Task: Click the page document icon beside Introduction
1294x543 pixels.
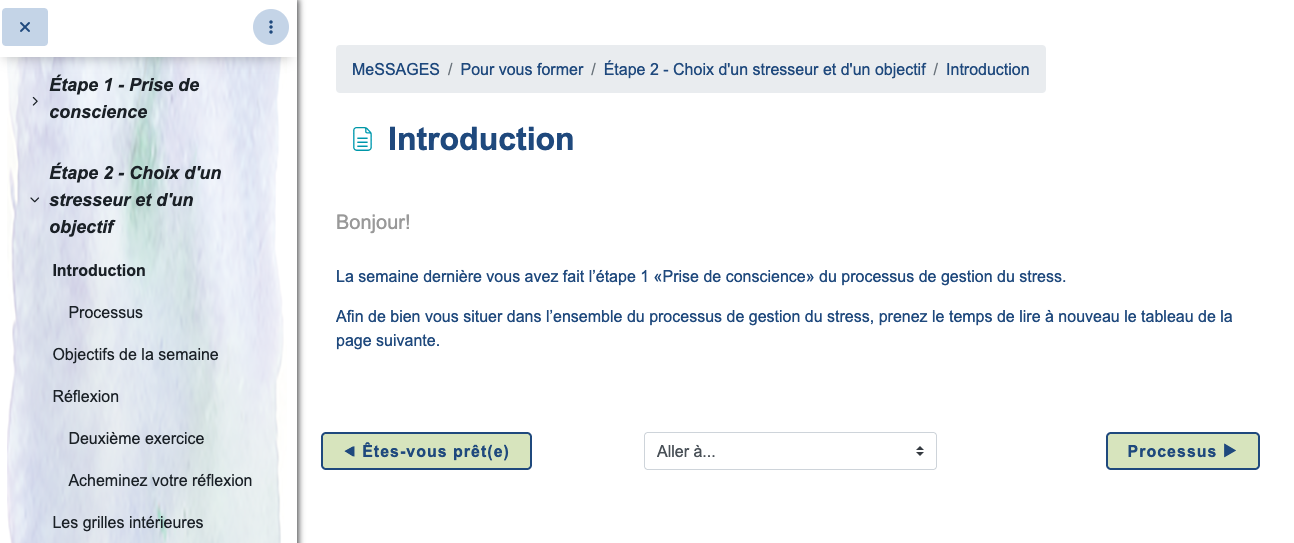Action: point(362,139)
